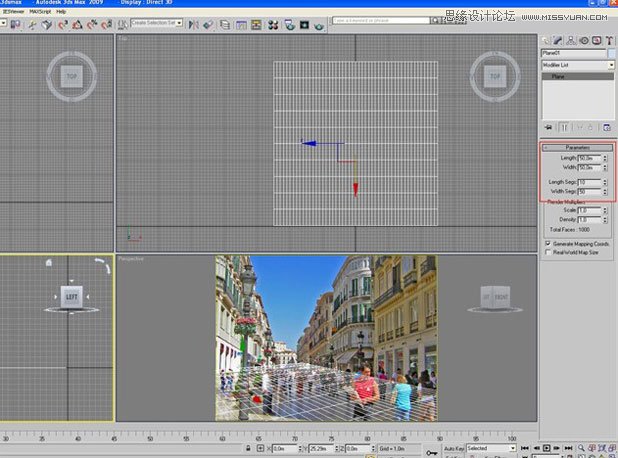
Task: Switch to the Utilities panel tab
Action: click(609, 40)
